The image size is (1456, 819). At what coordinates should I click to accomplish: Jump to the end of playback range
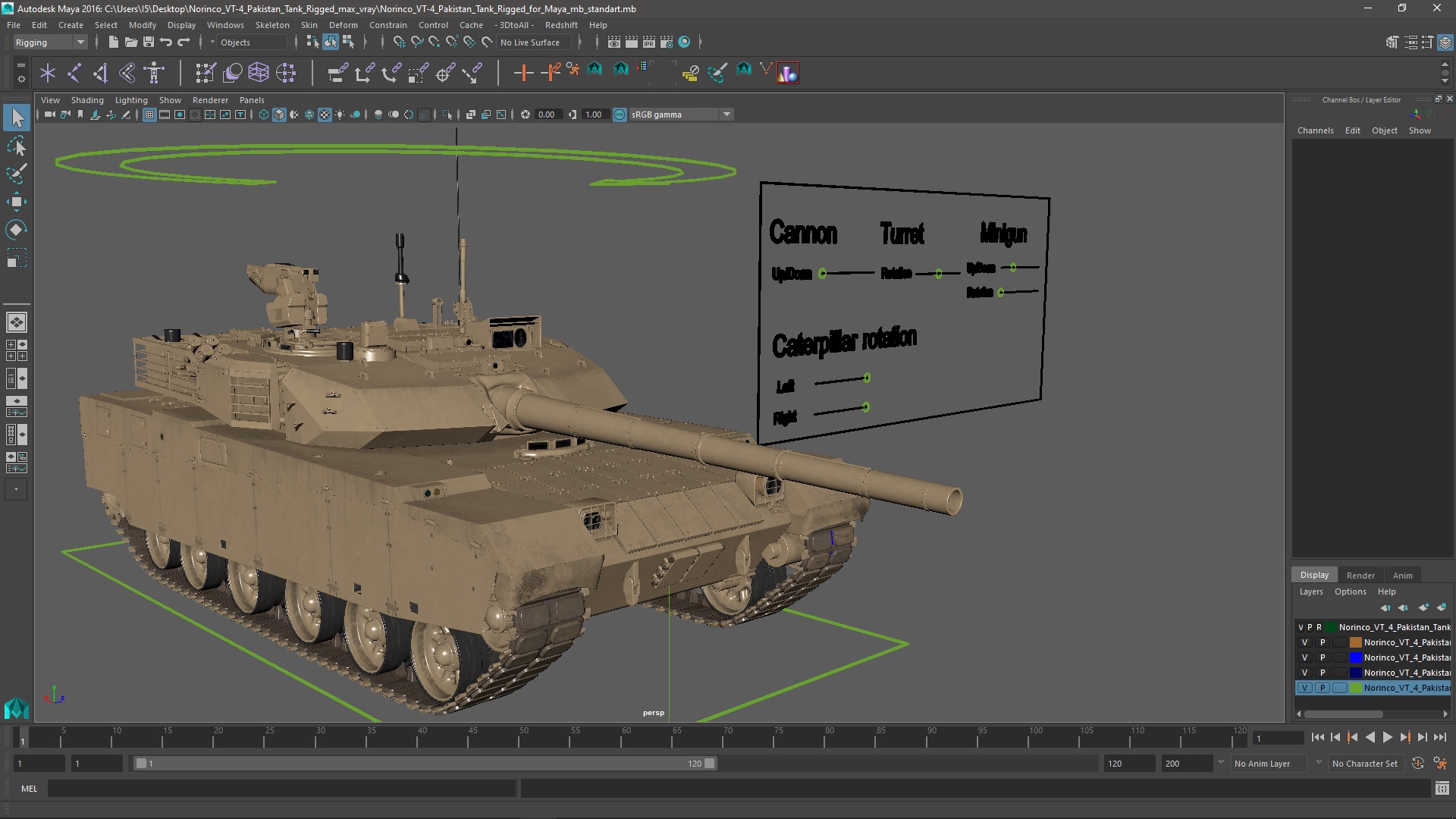pos(1440,737)
